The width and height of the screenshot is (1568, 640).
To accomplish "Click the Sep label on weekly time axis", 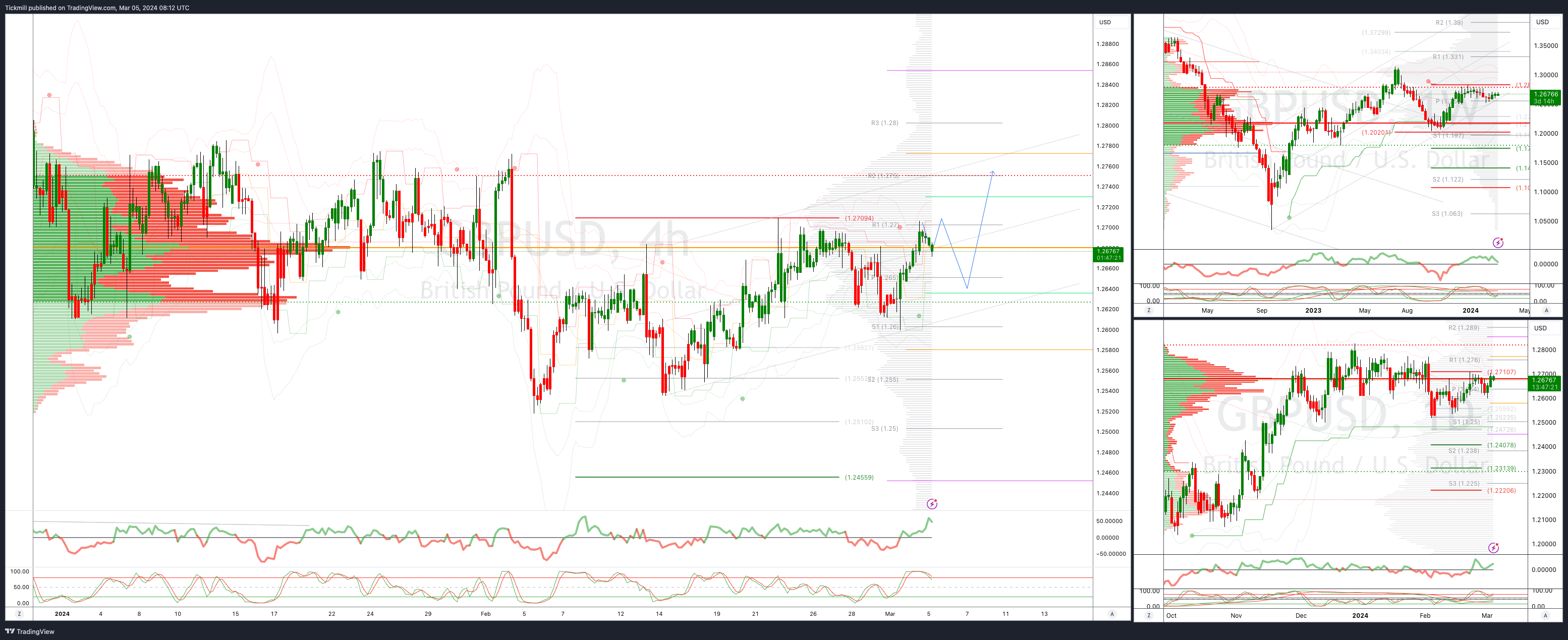I will coord(1262,310).
